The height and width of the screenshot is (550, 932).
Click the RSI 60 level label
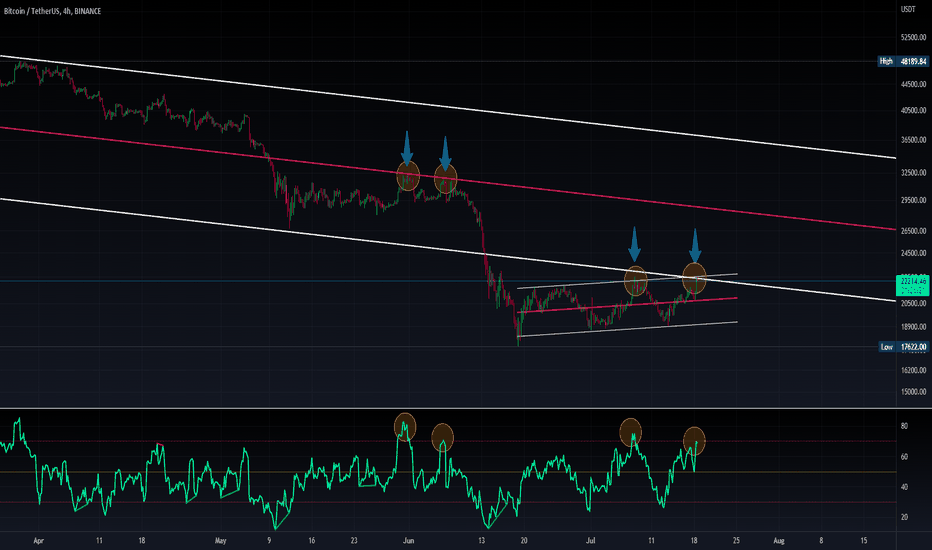coord(904,457)
